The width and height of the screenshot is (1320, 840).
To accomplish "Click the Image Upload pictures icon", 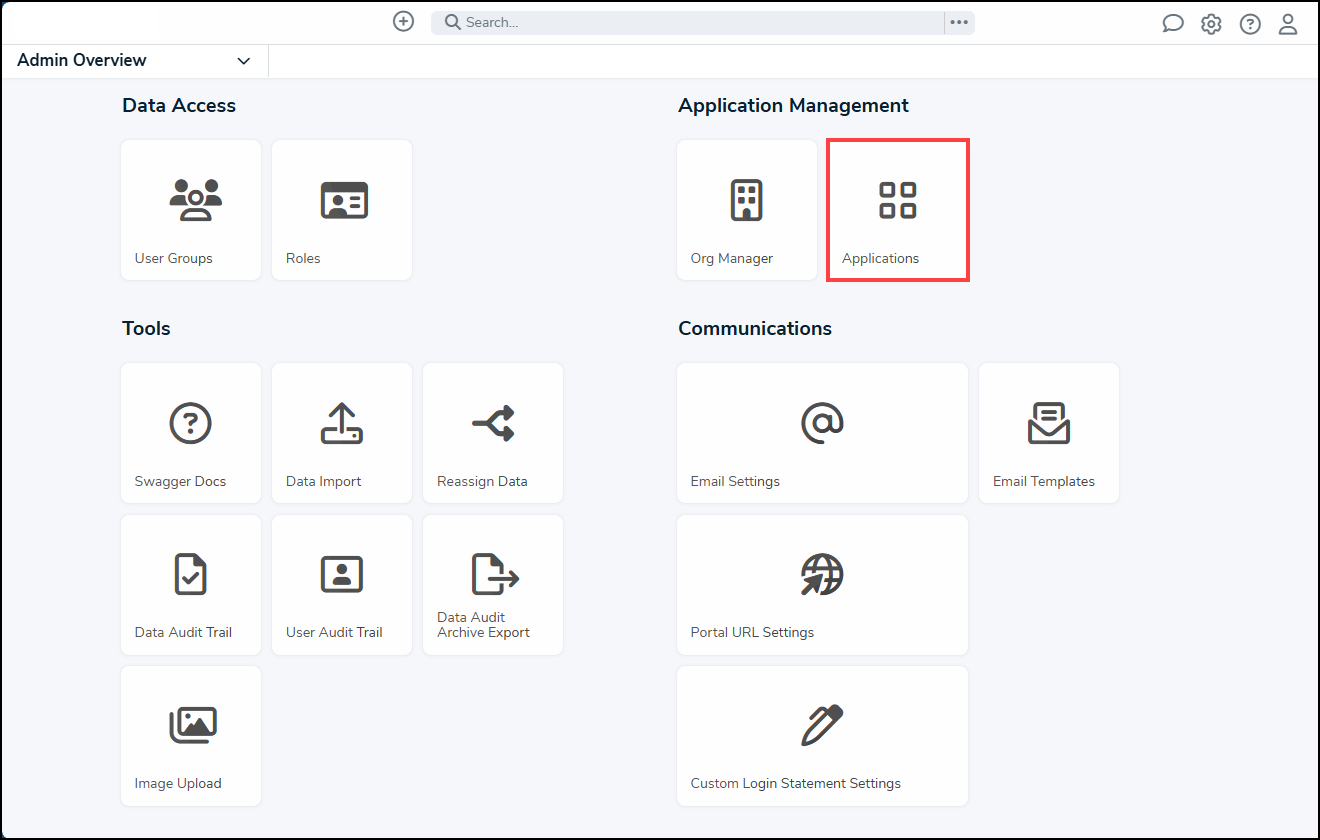I will [x=193, y=725].
